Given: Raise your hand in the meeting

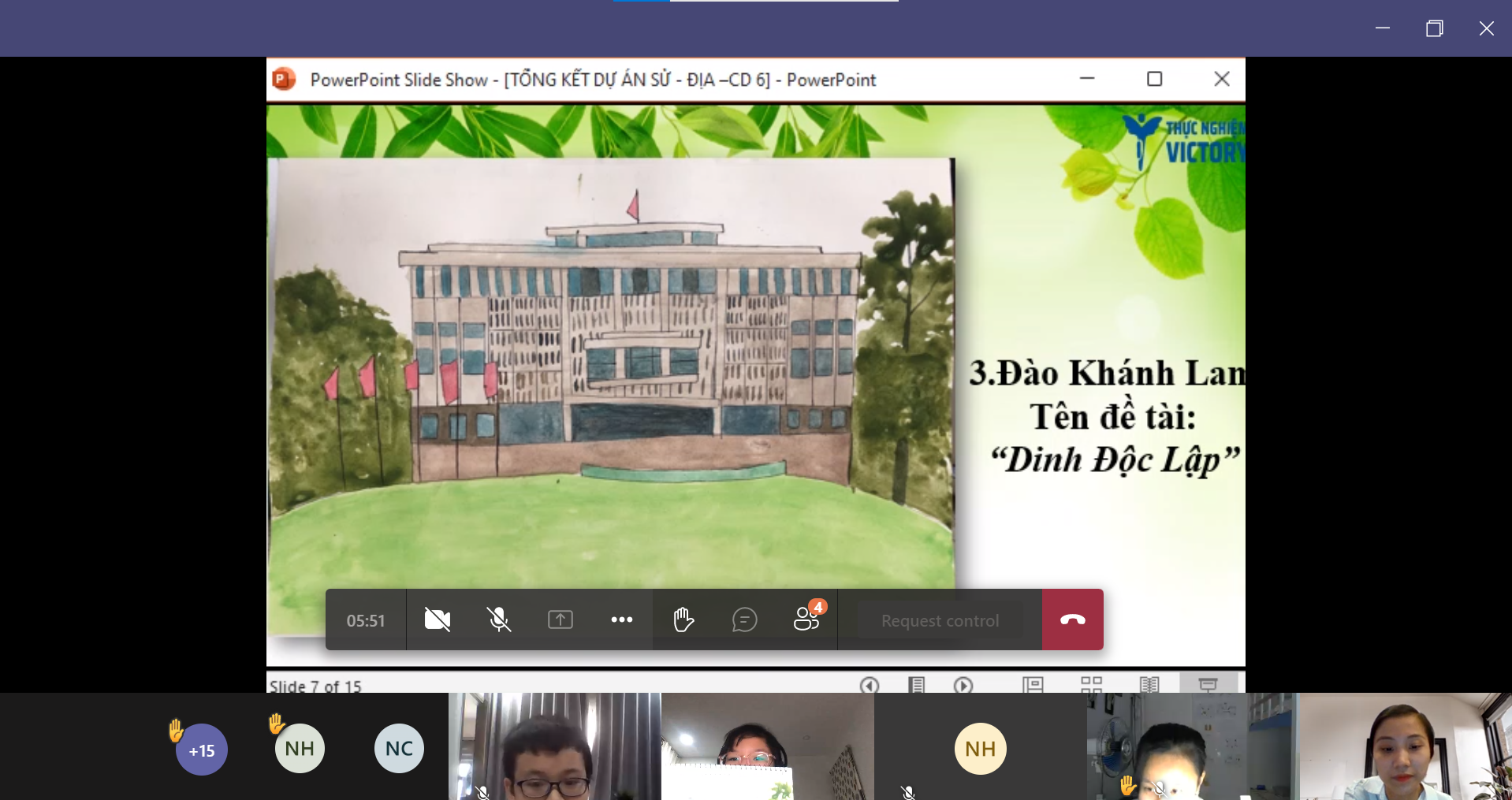Looking at the screenshot, I should click(x=683, y=620).
